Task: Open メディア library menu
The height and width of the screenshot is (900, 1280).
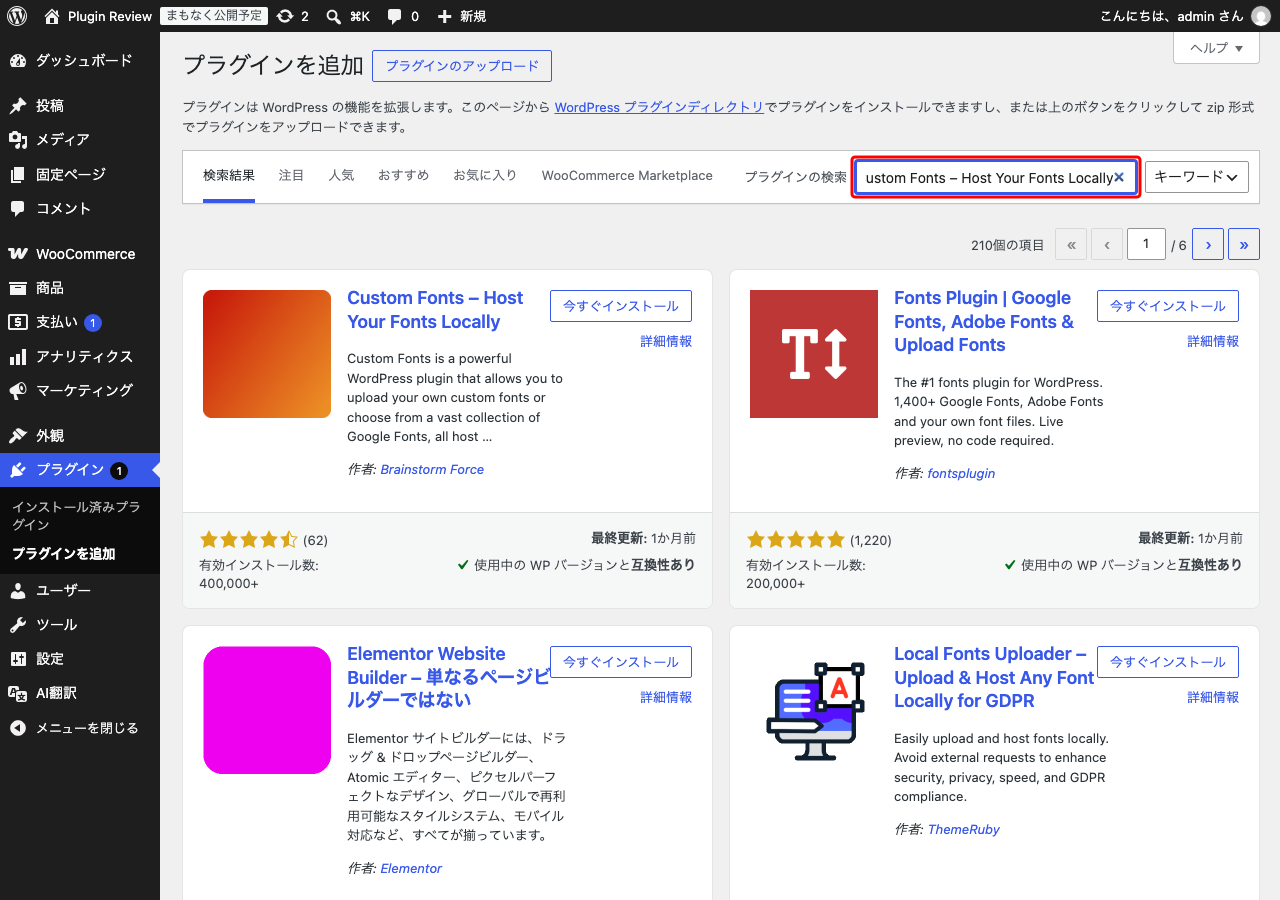Action: pyautogui.click(x=80, y=140)
